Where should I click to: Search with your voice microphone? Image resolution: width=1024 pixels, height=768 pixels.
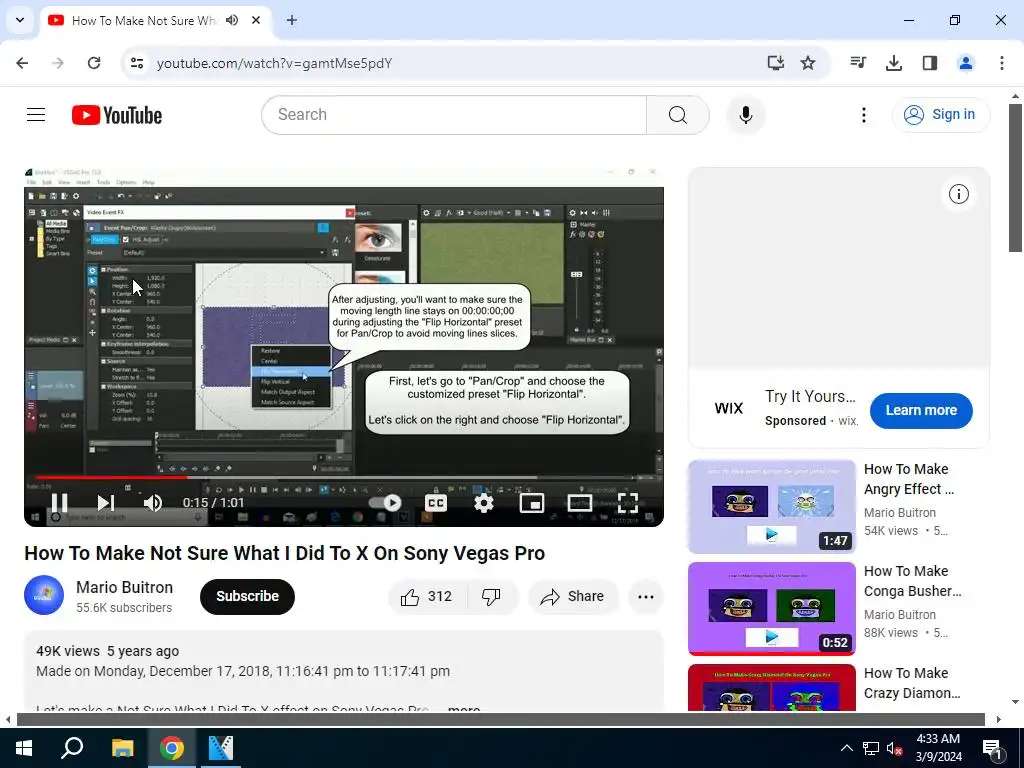click(x=746, y=115)
